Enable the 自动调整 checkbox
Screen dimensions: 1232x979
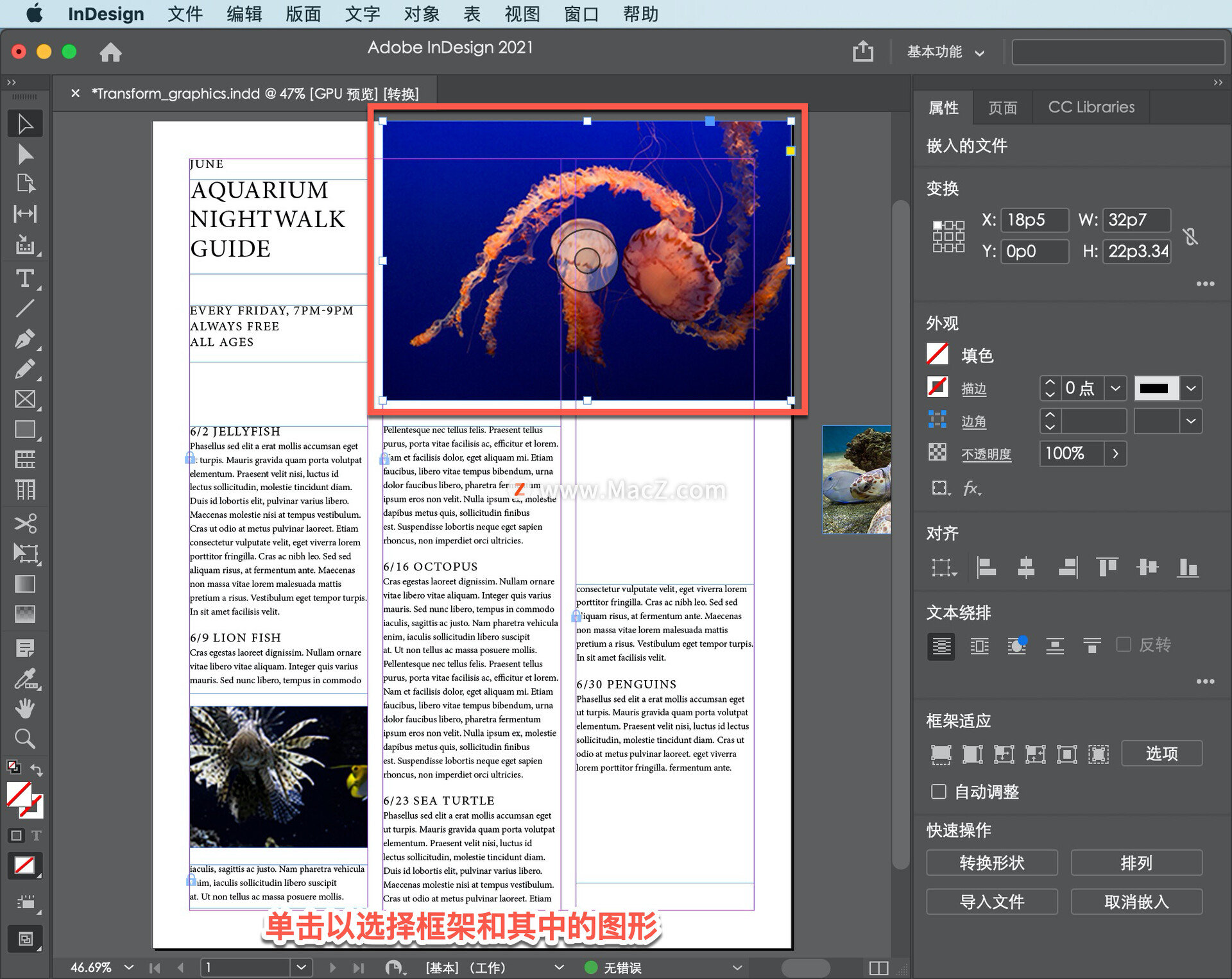point(939,792)
